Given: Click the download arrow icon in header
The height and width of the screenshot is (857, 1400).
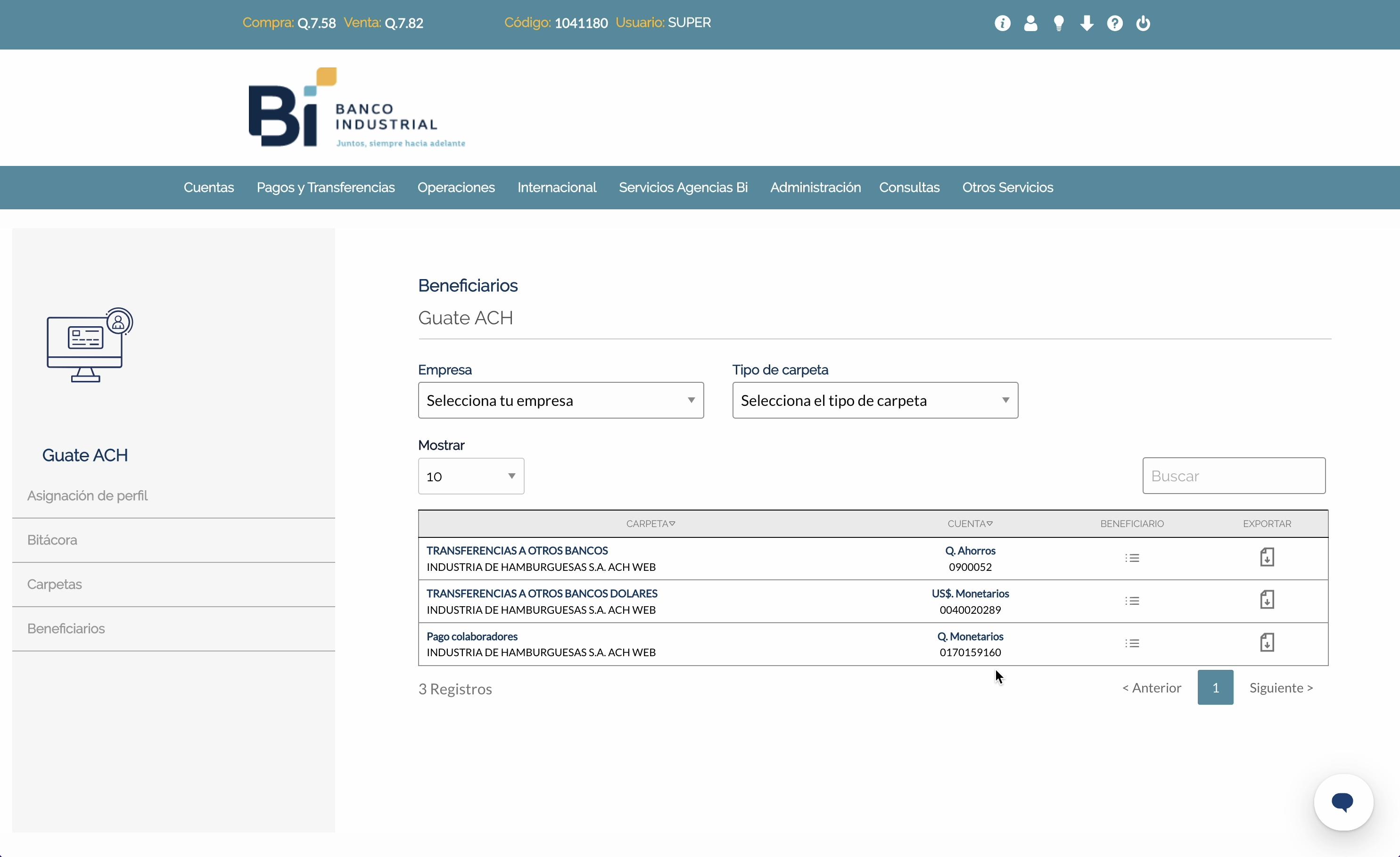Looking at the screenshot, I should click(x=1087, y=23).
